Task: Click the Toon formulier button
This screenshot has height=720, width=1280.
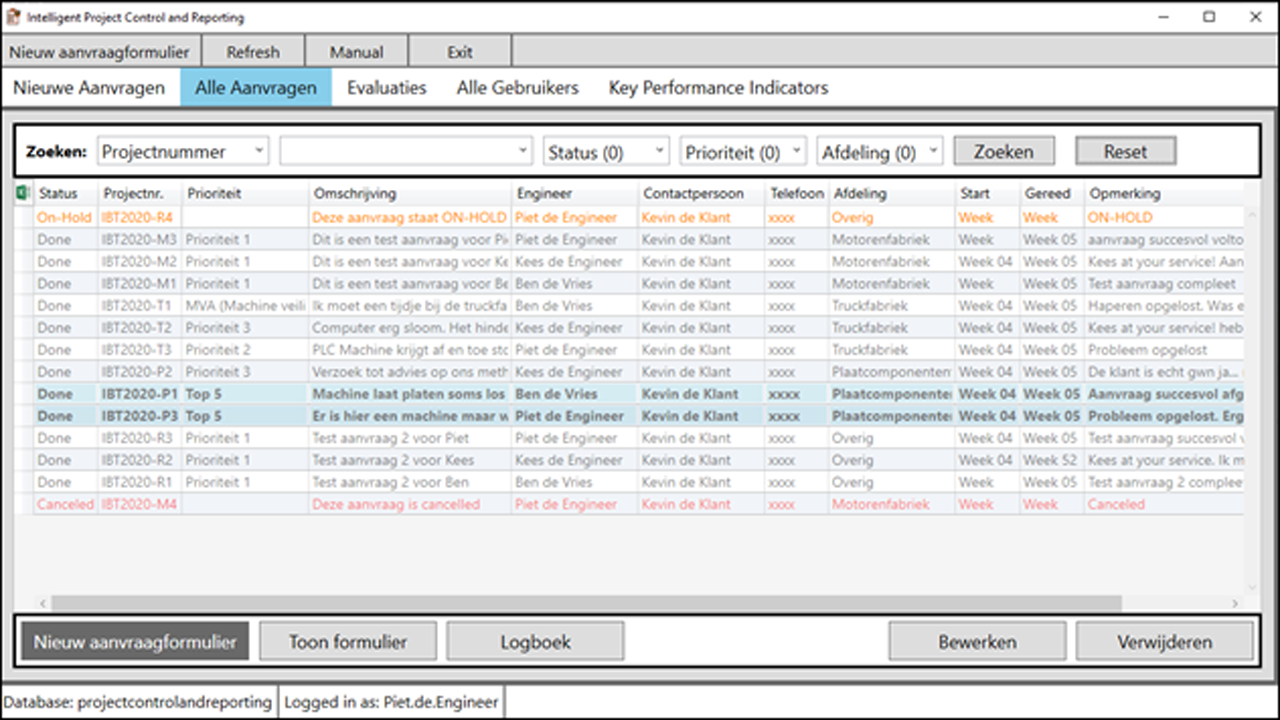Action: (348, 642)
